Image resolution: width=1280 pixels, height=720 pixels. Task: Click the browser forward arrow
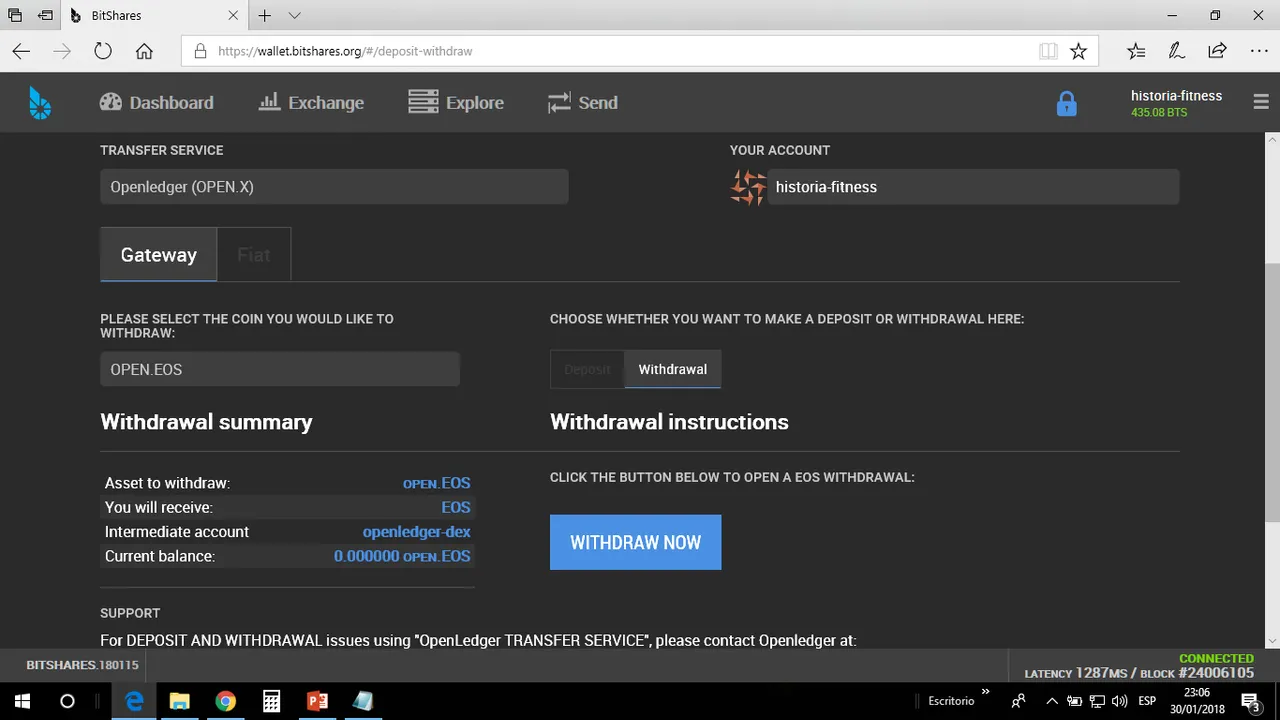click(x=62, y=51)
